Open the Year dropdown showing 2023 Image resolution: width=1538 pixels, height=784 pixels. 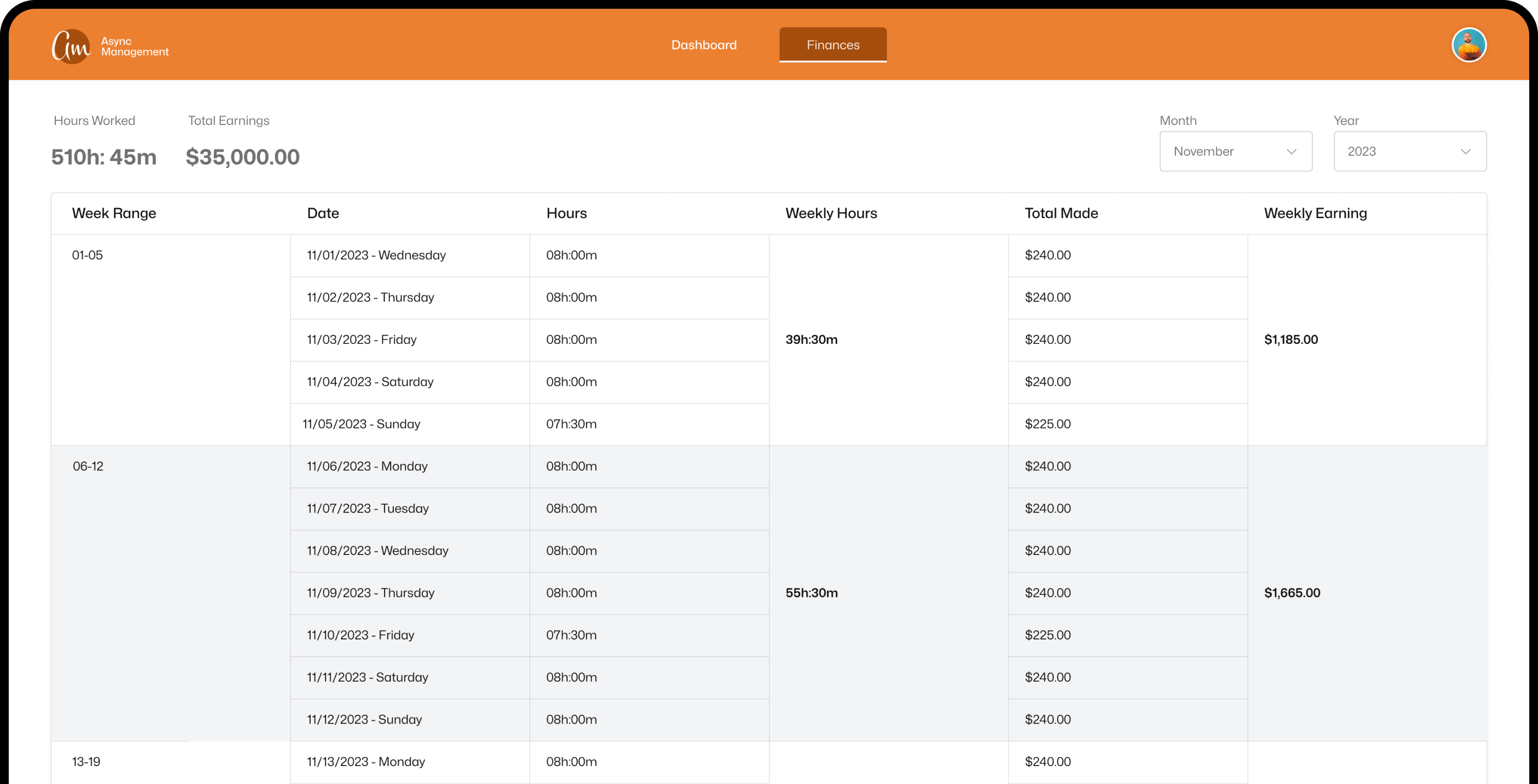tap(1410, 152)
